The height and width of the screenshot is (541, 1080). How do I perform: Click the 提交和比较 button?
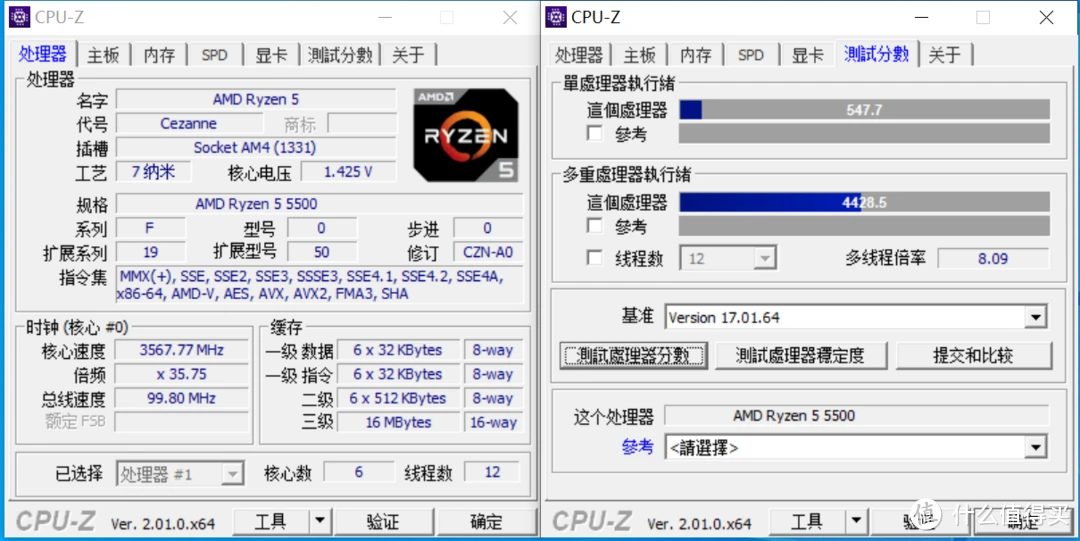click(x=974, y=356)
